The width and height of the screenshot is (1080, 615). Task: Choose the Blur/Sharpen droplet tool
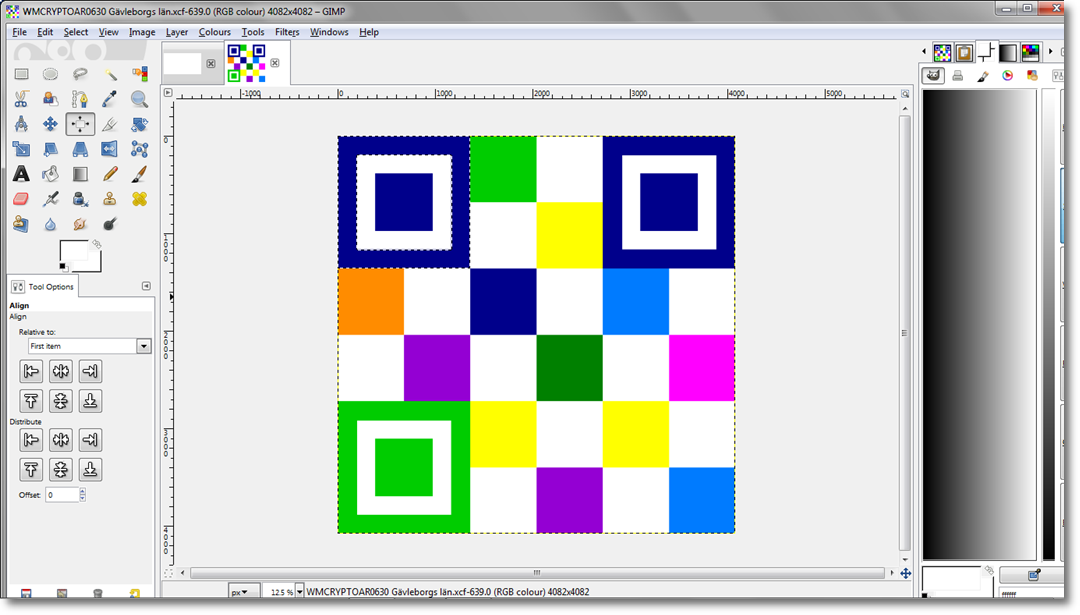[x=50, y=224]
